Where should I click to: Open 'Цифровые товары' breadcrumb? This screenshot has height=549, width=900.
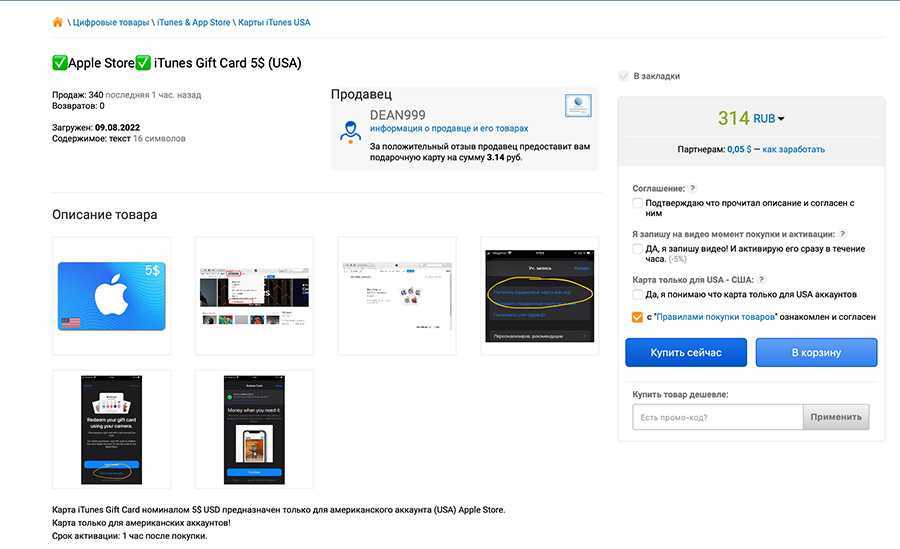[x=111, y=22]
